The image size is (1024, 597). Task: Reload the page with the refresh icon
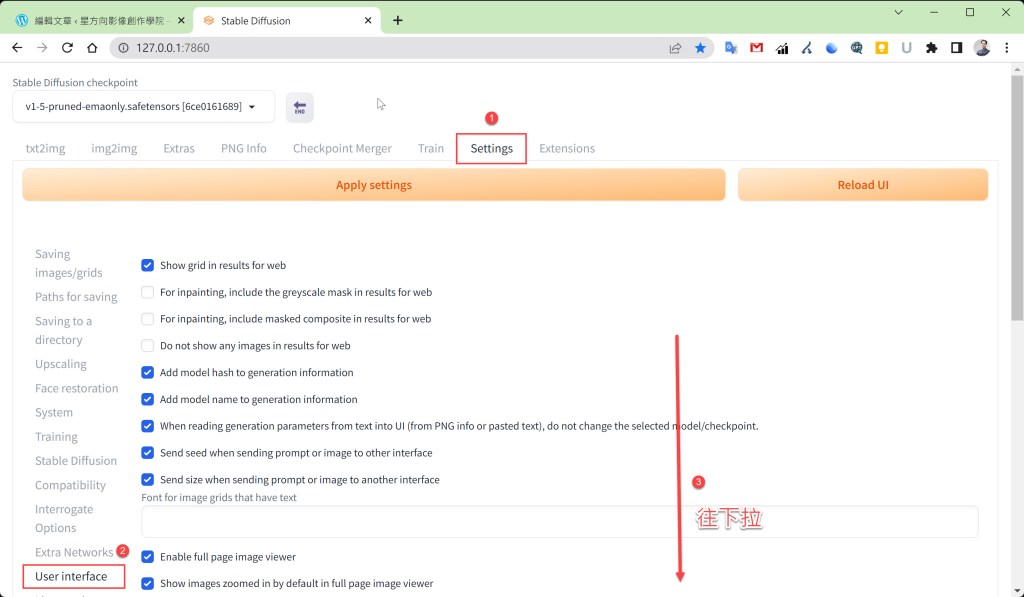coord(67,47)
